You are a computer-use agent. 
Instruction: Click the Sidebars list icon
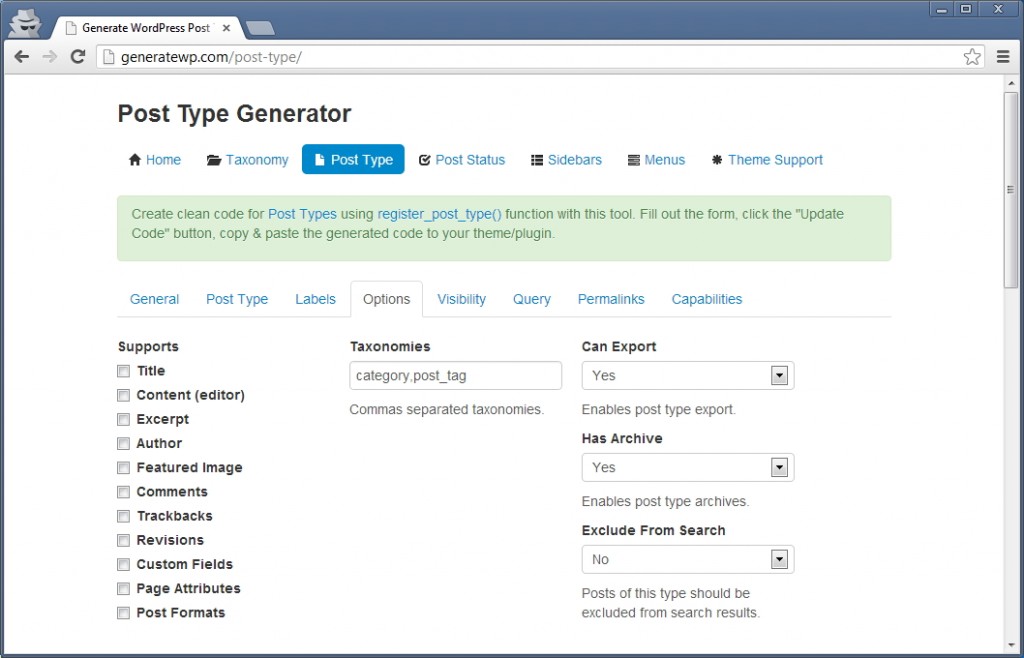[x=537, y=160]
